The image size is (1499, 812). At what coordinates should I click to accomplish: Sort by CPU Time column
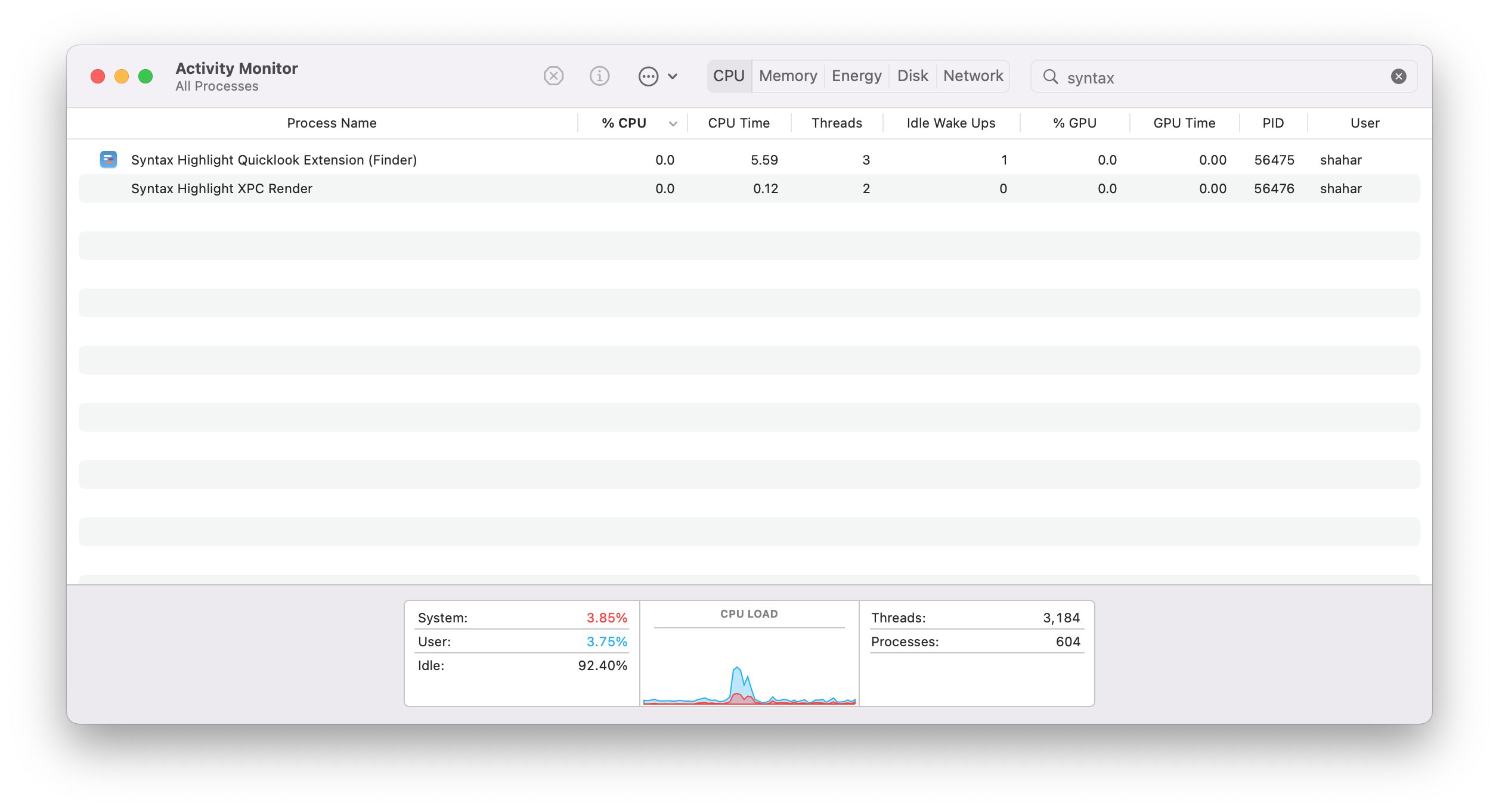(739, 123)
